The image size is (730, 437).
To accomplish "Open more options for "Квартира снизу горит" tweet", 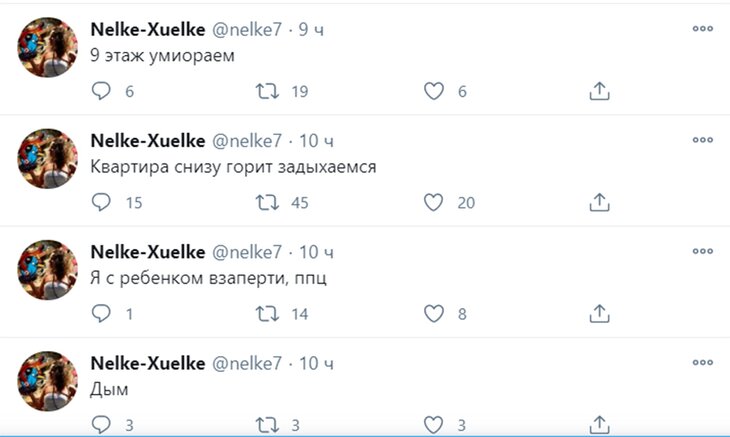I will [702, 138].
